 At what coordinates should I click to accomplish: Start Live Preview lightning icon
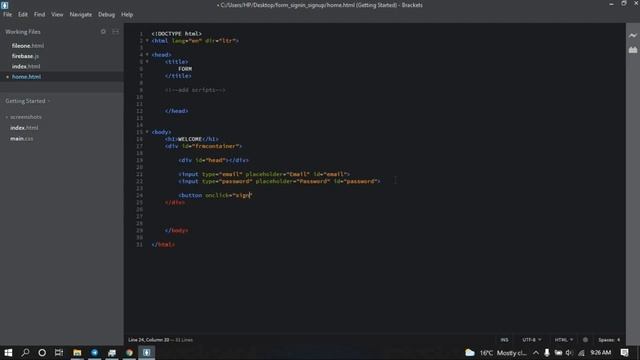(x=633, y=36)
